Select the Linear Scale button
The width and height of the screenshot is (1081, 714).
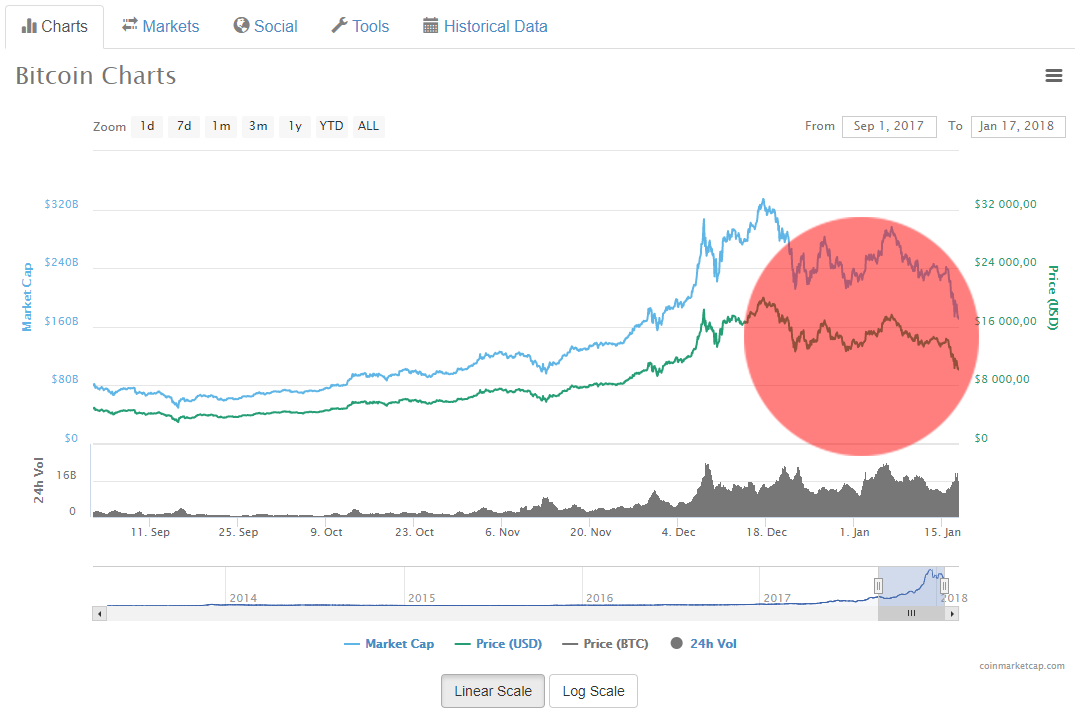[x=493, y=691]
